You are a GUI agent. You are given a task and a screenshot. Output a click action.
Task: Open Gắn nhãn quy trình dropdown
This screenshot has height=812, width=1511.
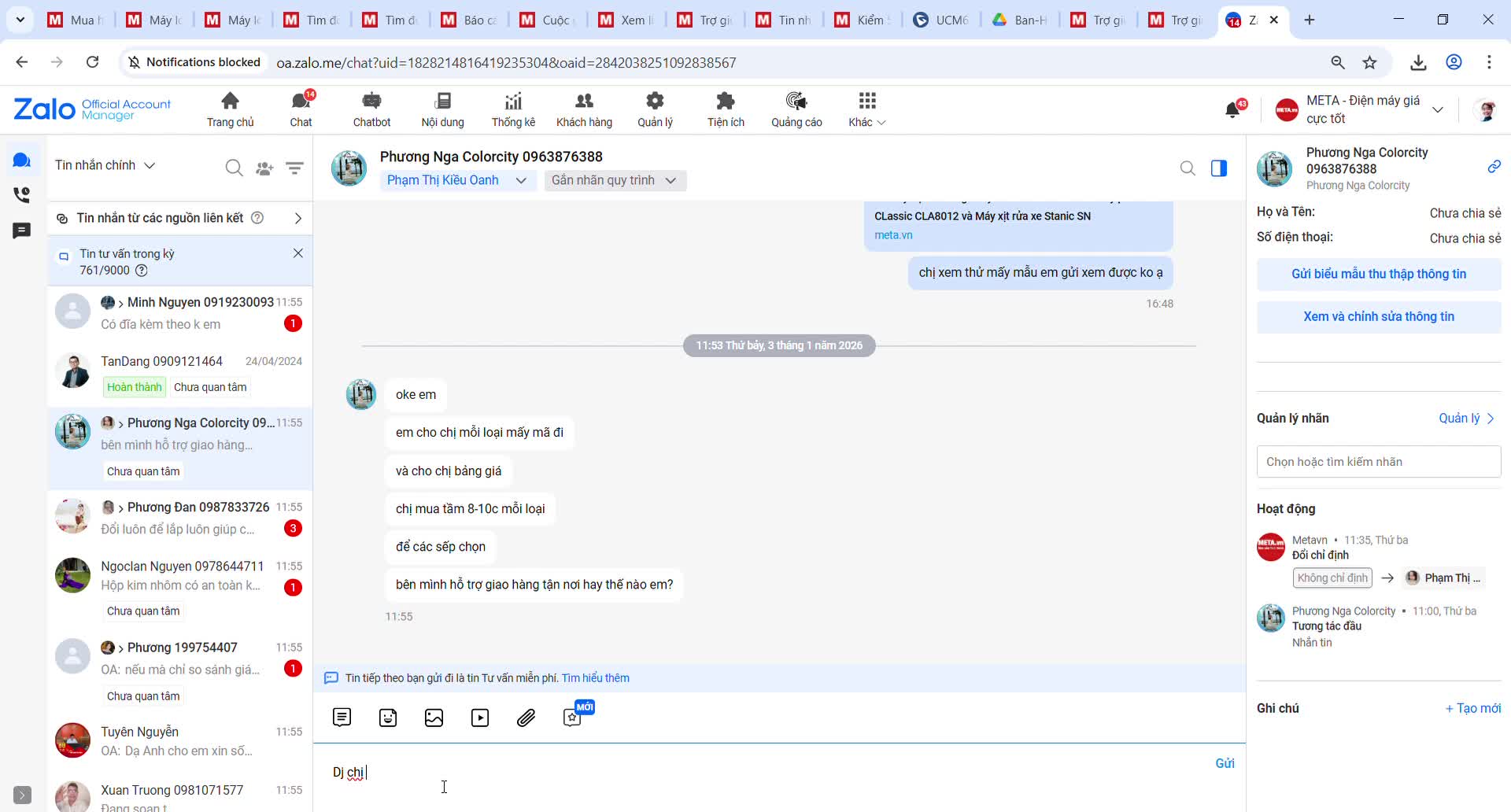tap(615, 180)
